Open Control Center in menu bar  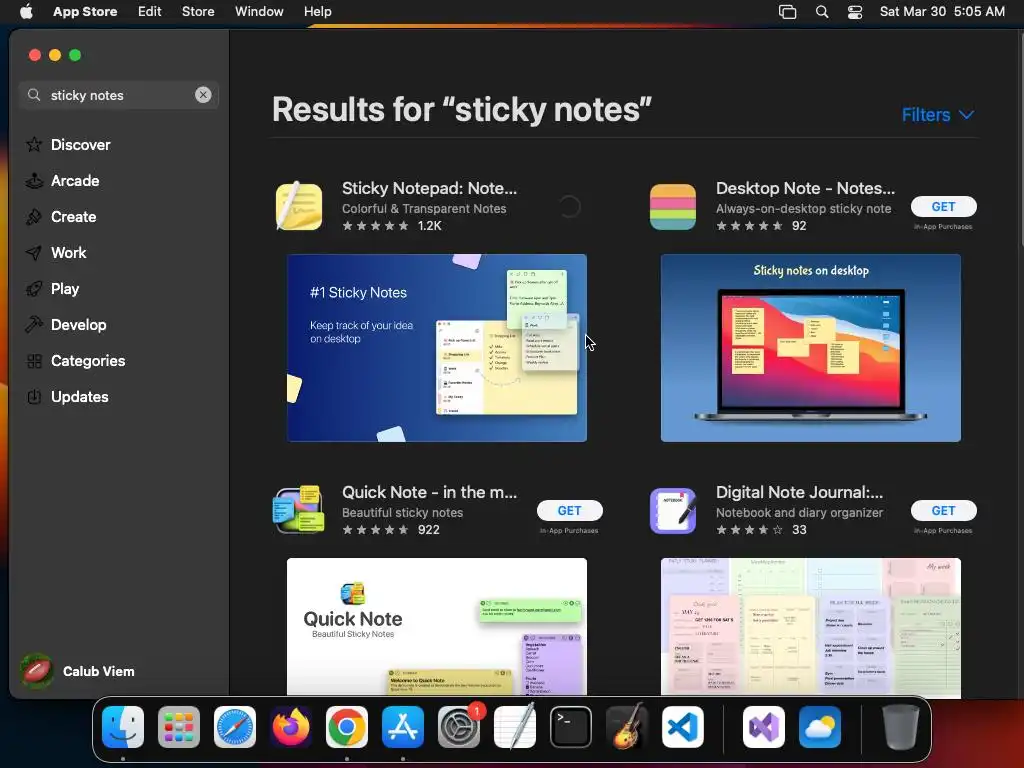[855, 12]
